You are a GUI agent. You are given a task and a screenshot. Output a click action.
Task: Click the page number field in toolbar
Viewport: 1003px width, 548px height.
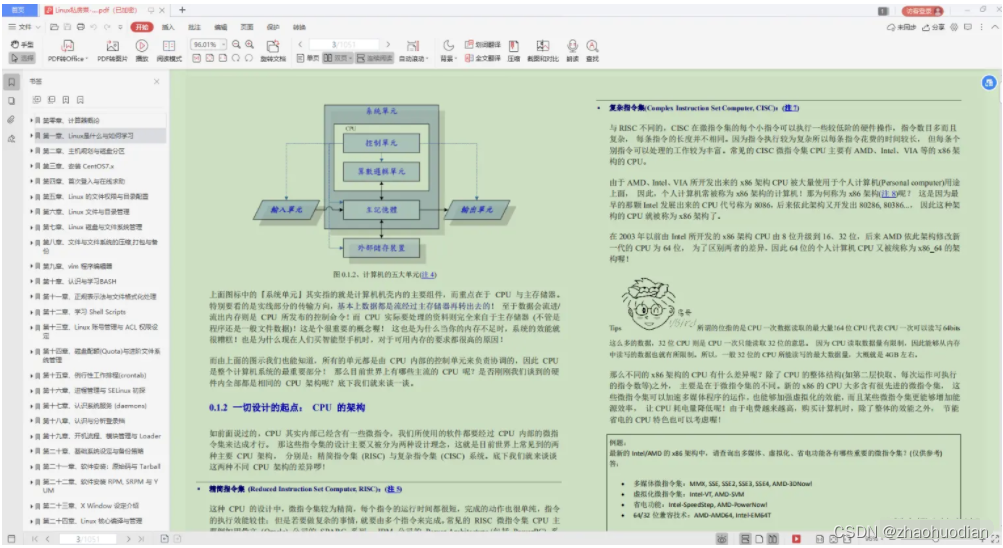[344, 45]
